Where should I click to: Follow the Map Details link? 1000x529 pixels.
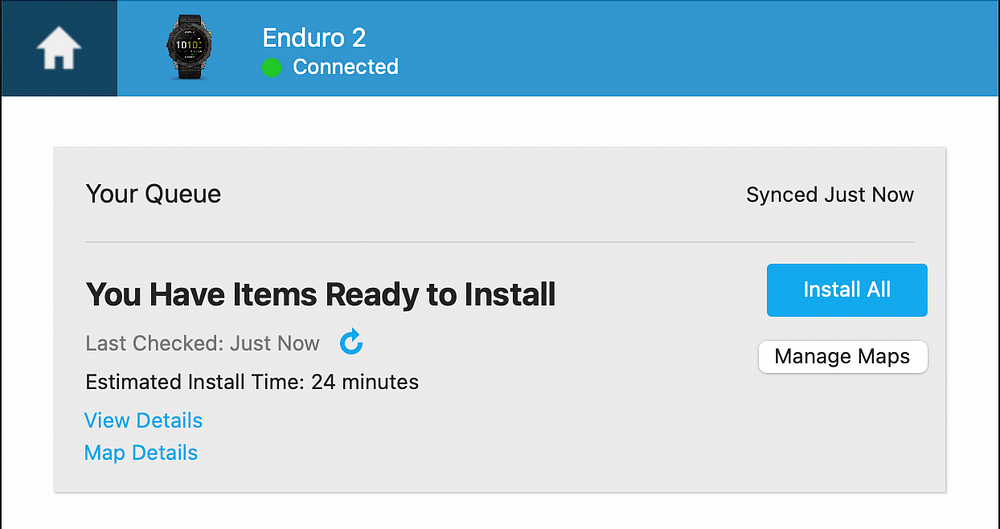141,453
